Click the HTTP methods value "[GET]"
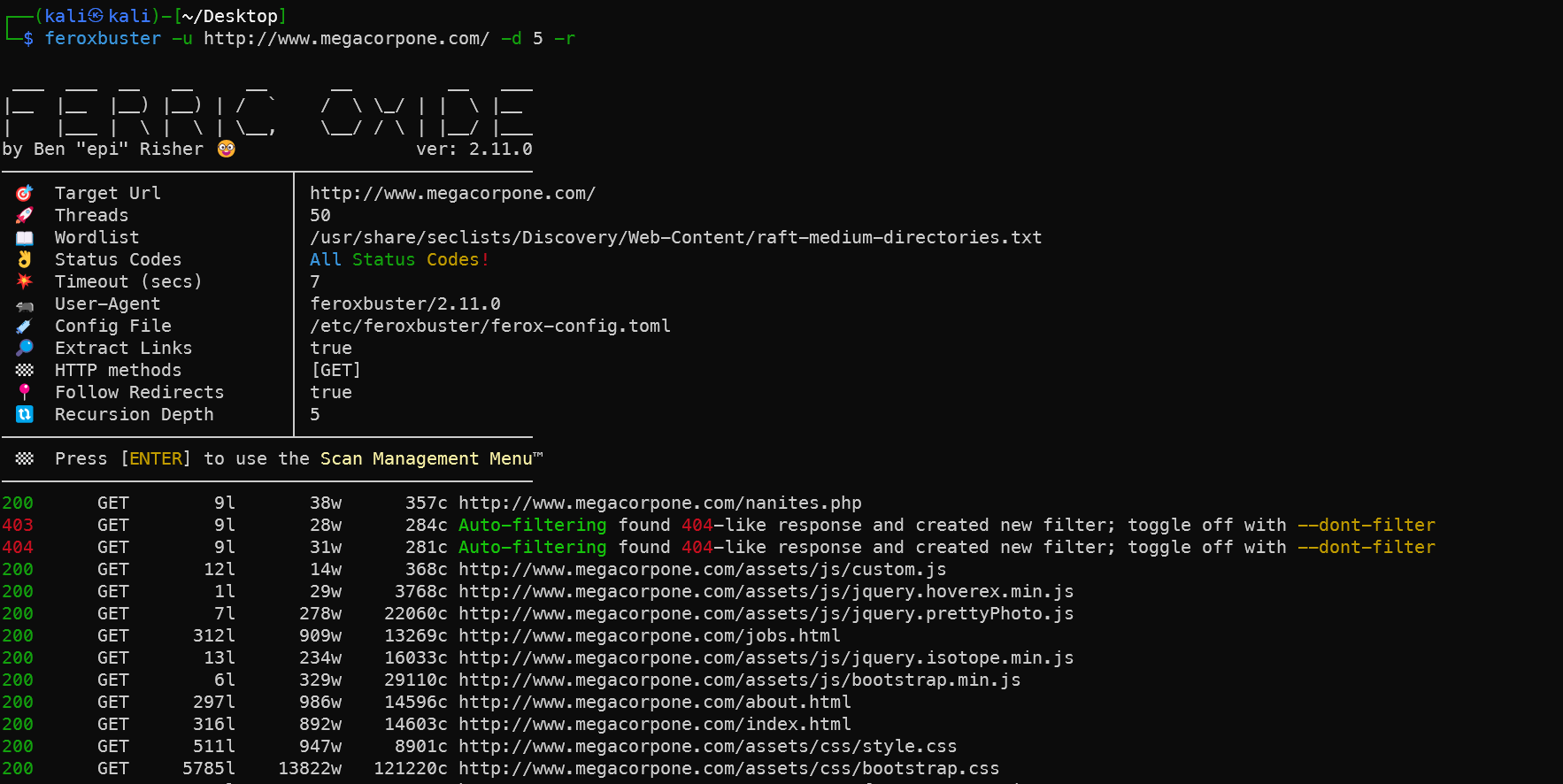Viewport: 1563px width, 784px height. tap(336, 370)
